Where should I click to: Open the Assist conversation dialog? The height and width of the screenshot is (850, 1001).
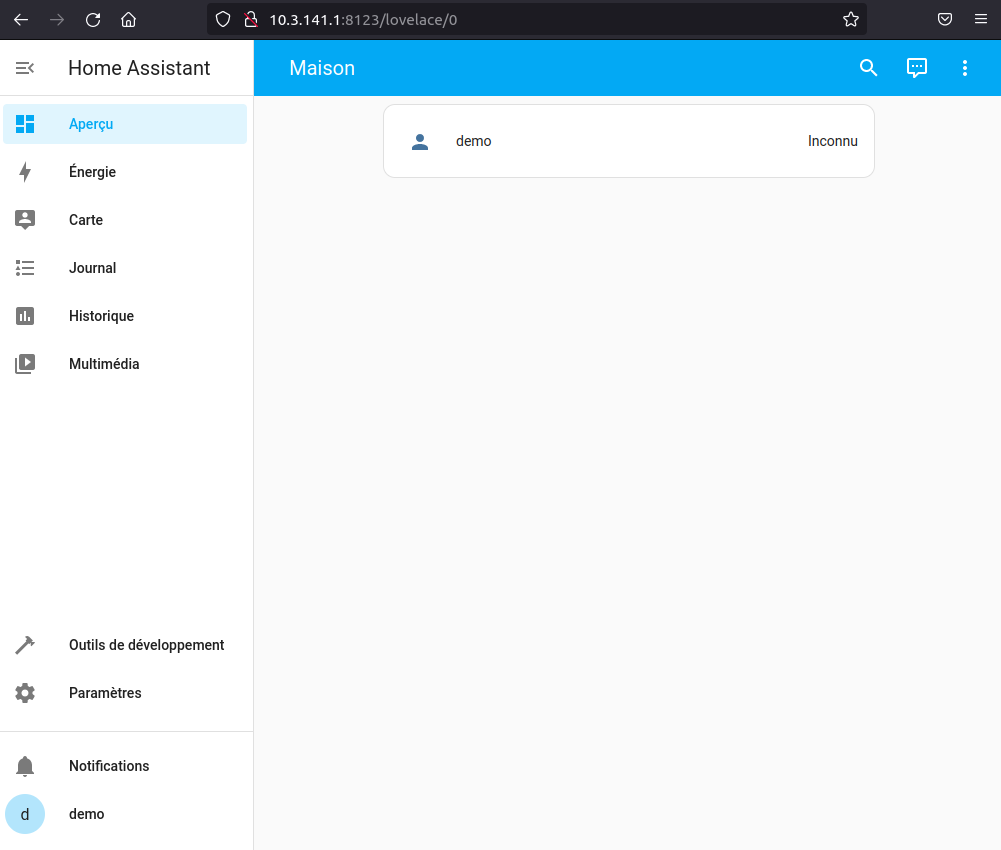click(x=916, y=68)
